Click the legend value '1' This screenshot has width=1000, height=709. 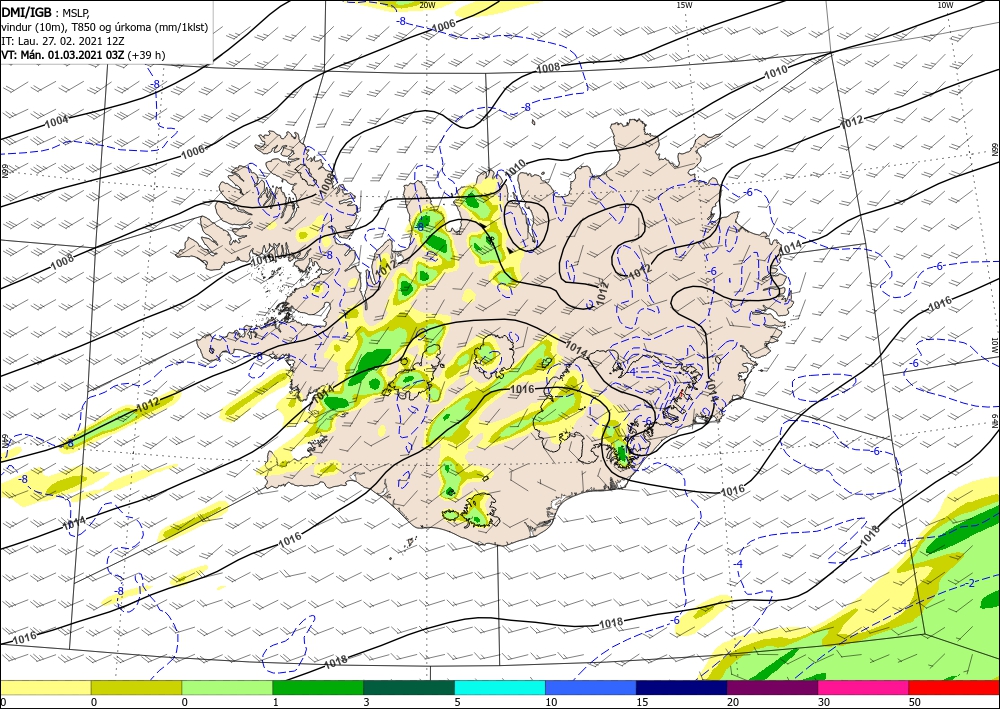(x=276, y=702)
